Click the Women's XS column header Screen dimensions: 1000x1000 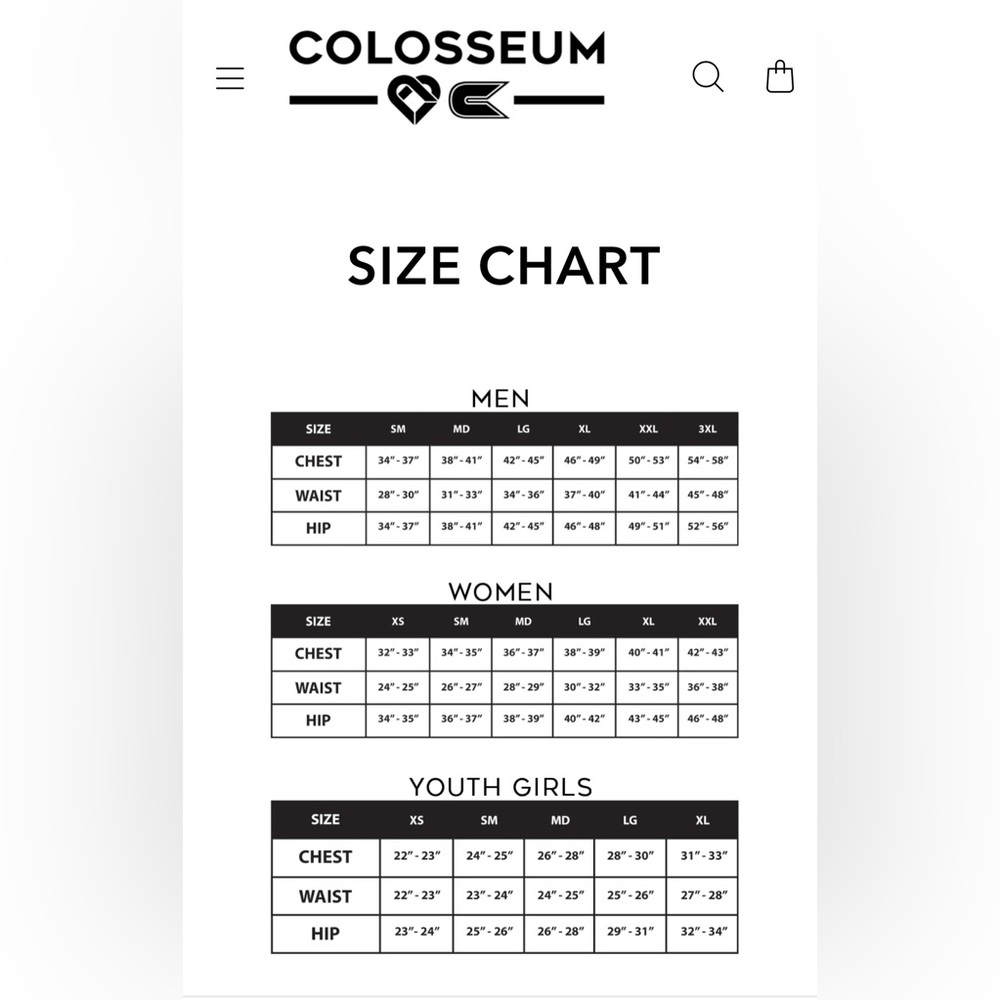coord(398,621)
